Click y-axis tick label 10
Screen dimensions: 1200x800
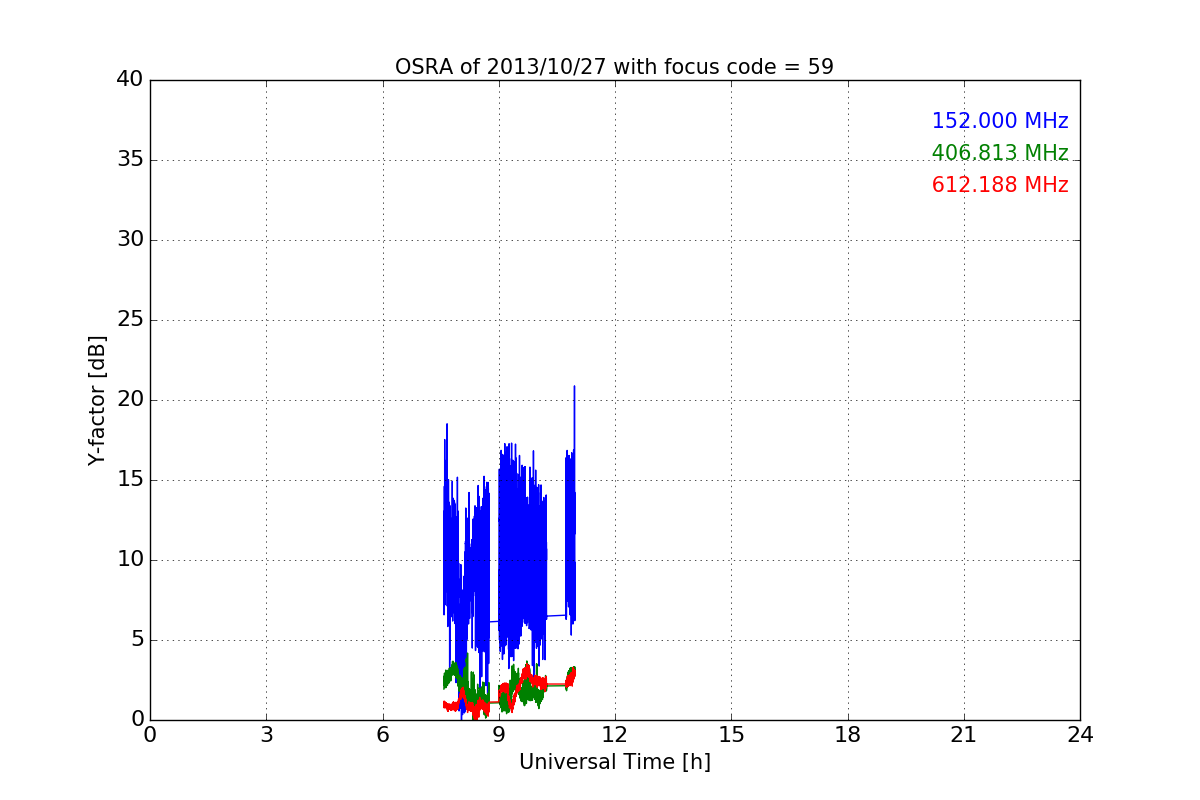pos(129,560)
